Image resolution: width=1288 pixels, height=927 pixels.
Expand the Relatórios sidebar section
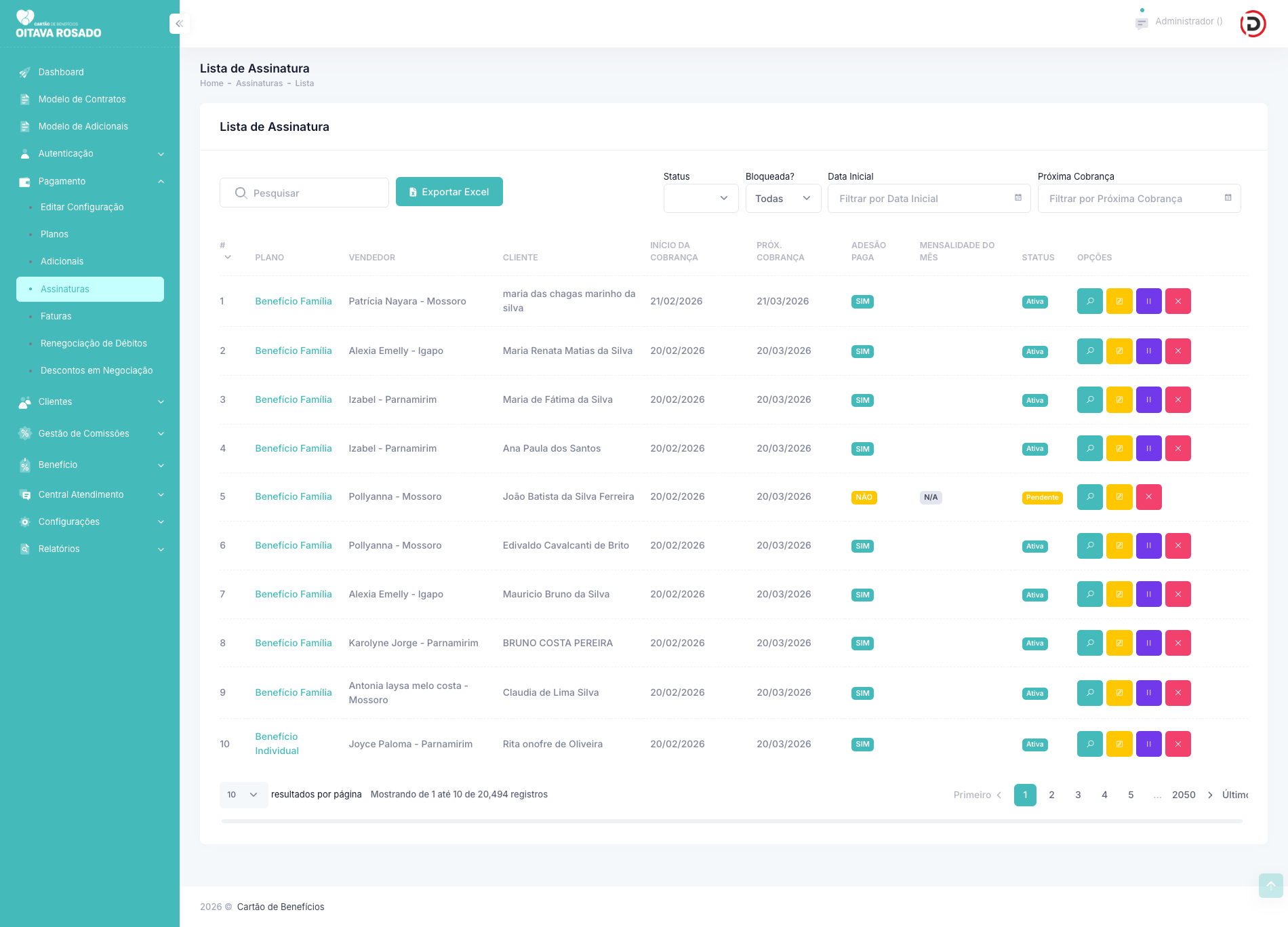click(90, 549)
